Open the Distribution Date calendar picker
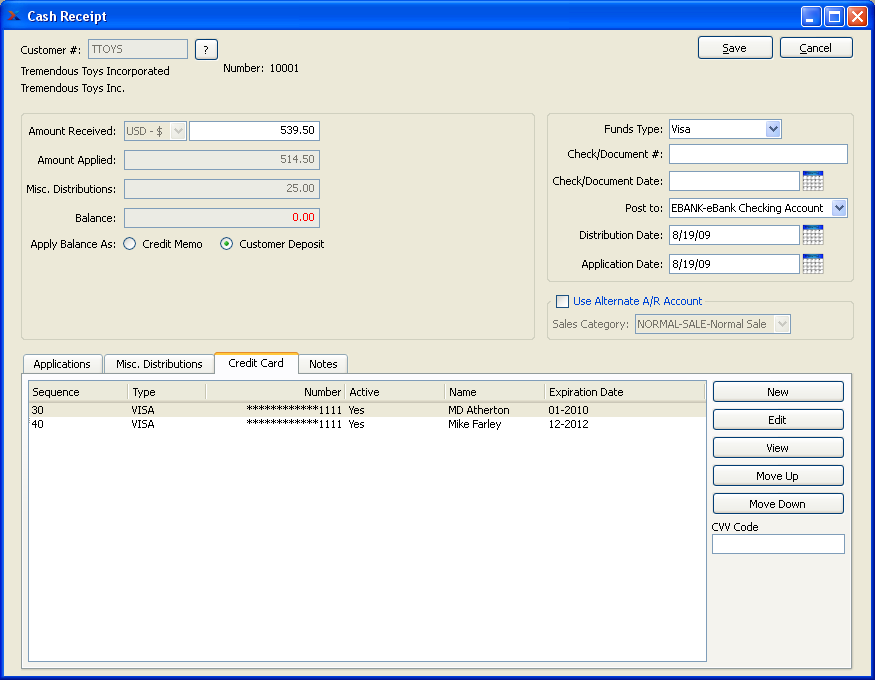The width and height of the screenshot is (875, 680). click(812, 235)
